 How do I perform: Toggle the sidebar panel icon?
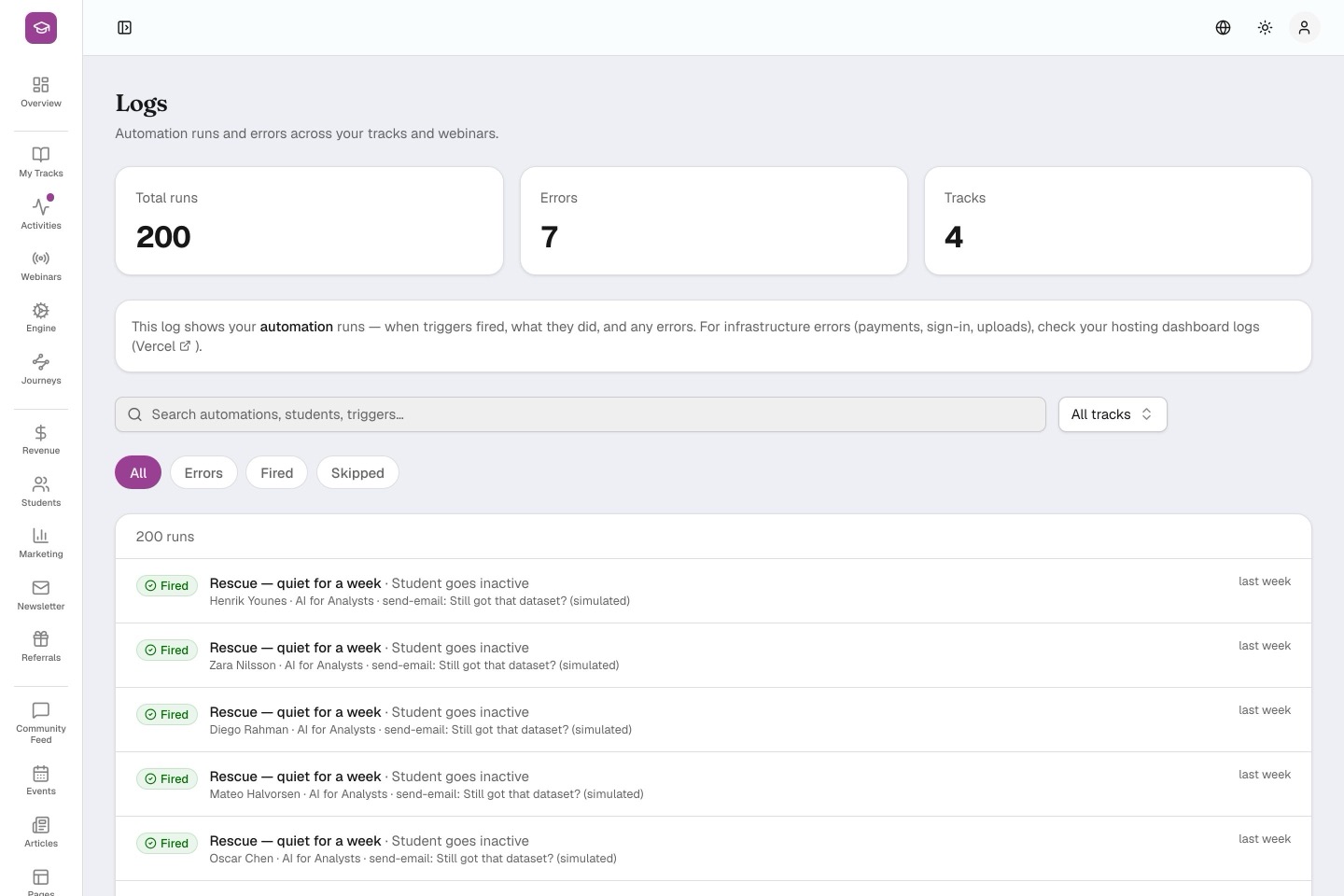point(125,28)
